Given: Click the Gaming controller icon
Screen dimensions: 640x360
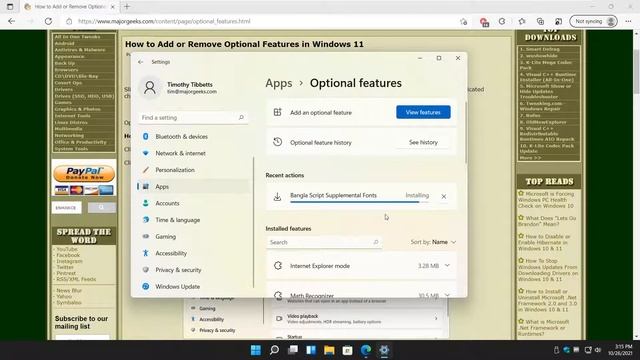Looking at the screenshot, I should pyautogui.click(x=146, y=237).
